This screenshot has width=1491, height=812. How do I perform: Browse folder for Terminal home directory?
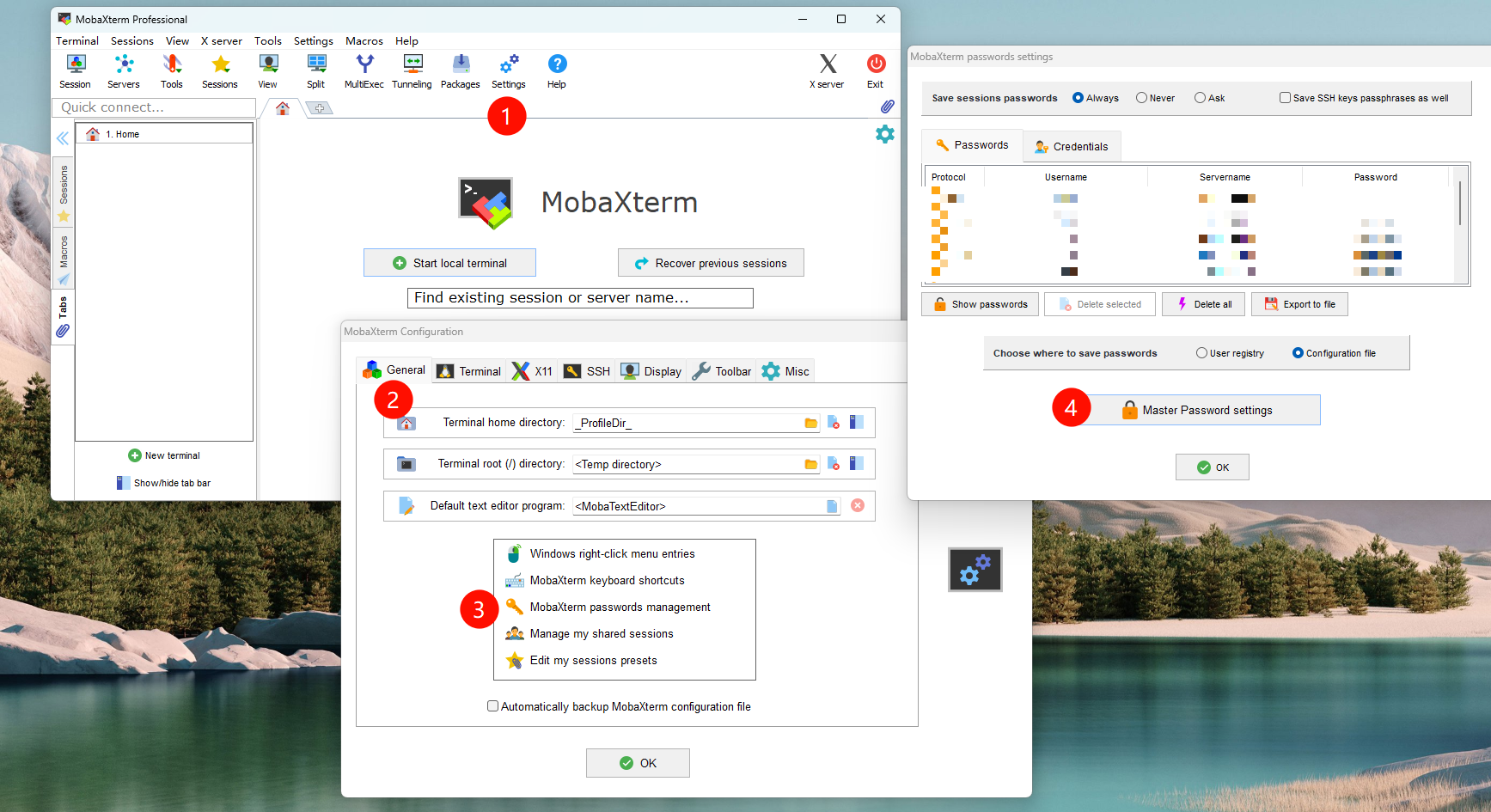coord(810,423)
